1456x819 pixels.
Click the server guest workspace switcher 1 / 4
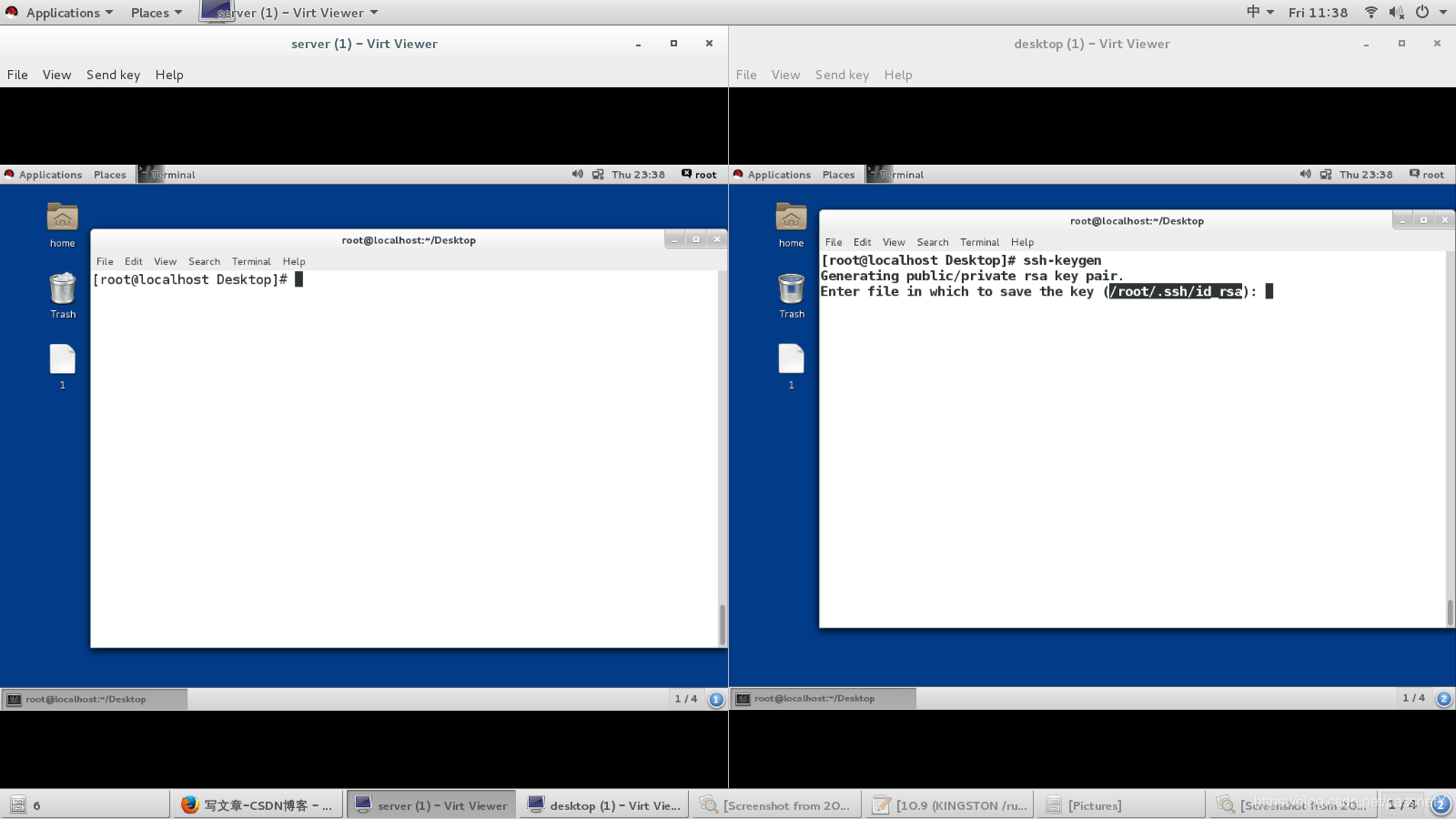tap(685, 699)
